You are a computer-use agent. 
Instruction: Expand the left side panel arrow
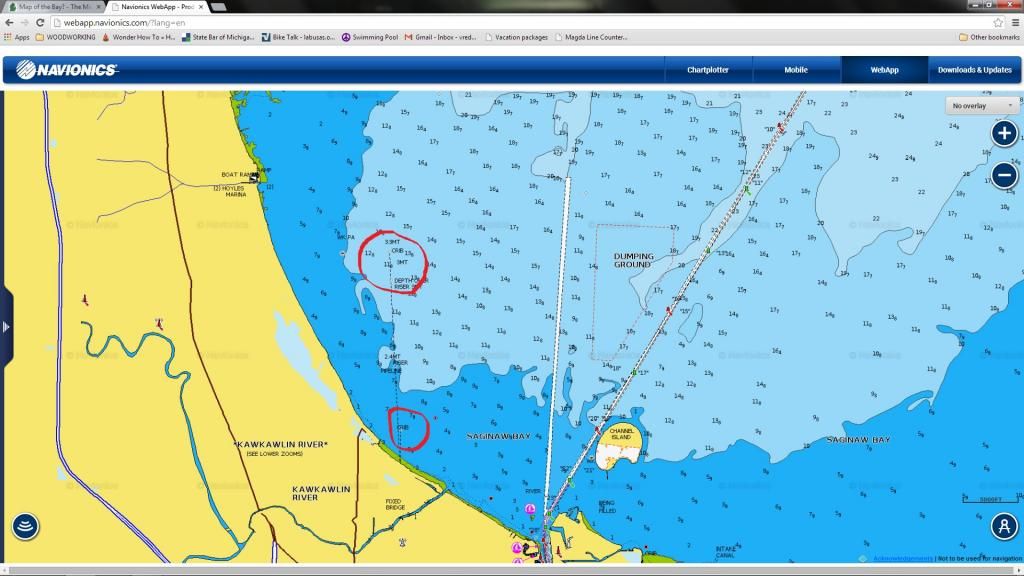6,325
